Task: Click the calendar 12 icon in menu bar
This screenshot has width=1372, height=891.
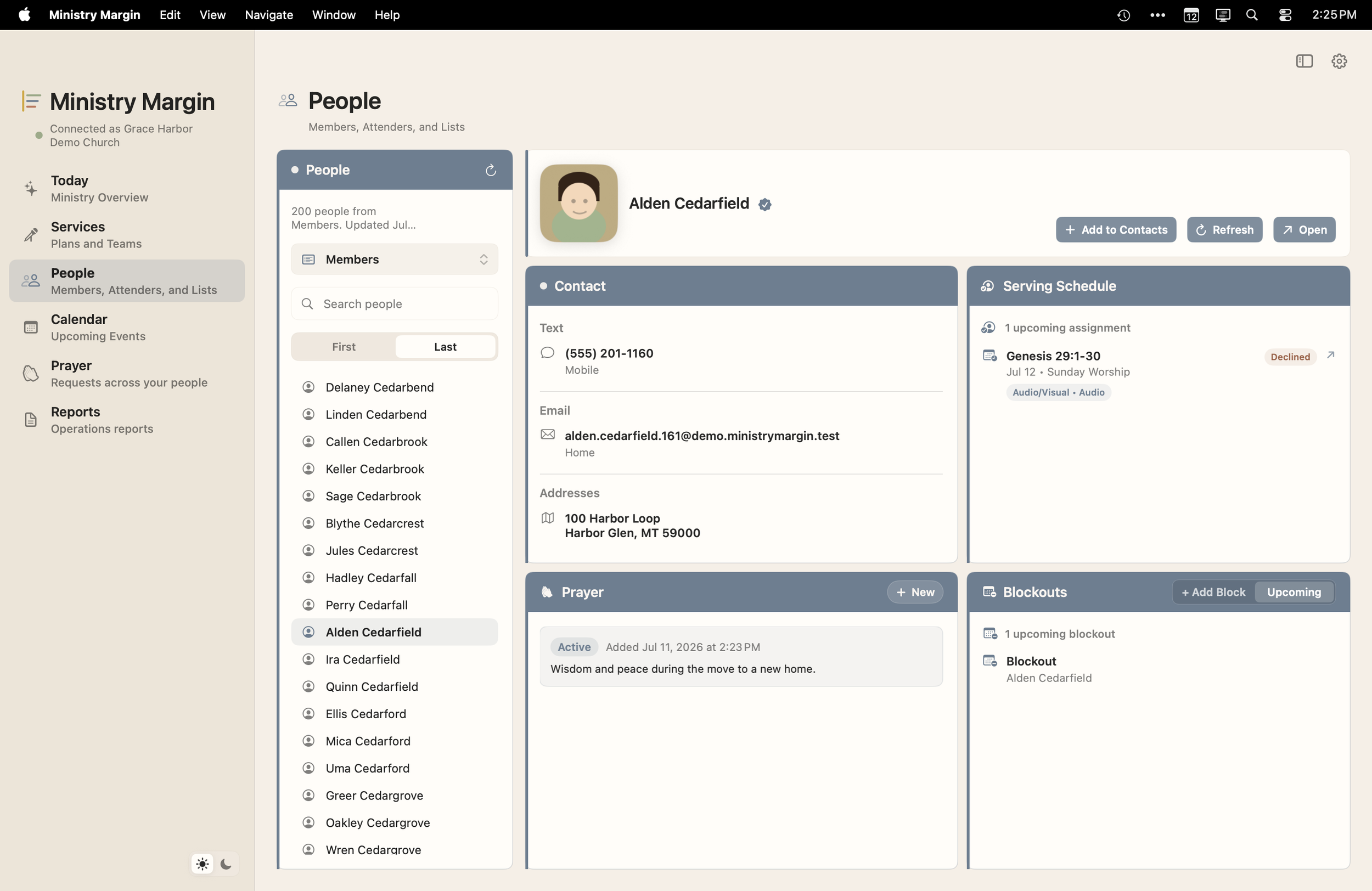Action: click(x=1191, y=15)
